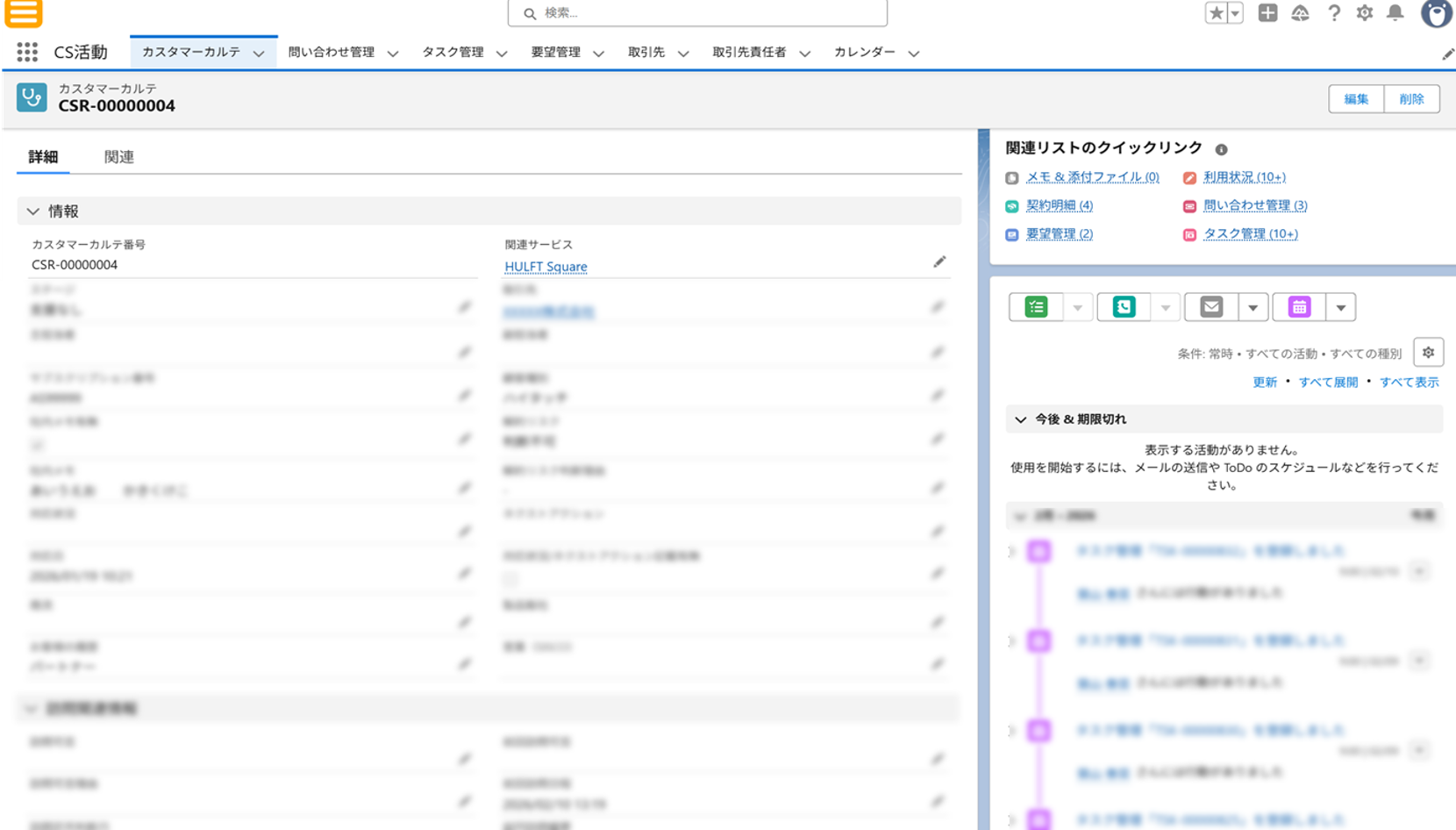
Task: Collapse the 今後 & 期限切れ section
Action: coord(1020,419)
